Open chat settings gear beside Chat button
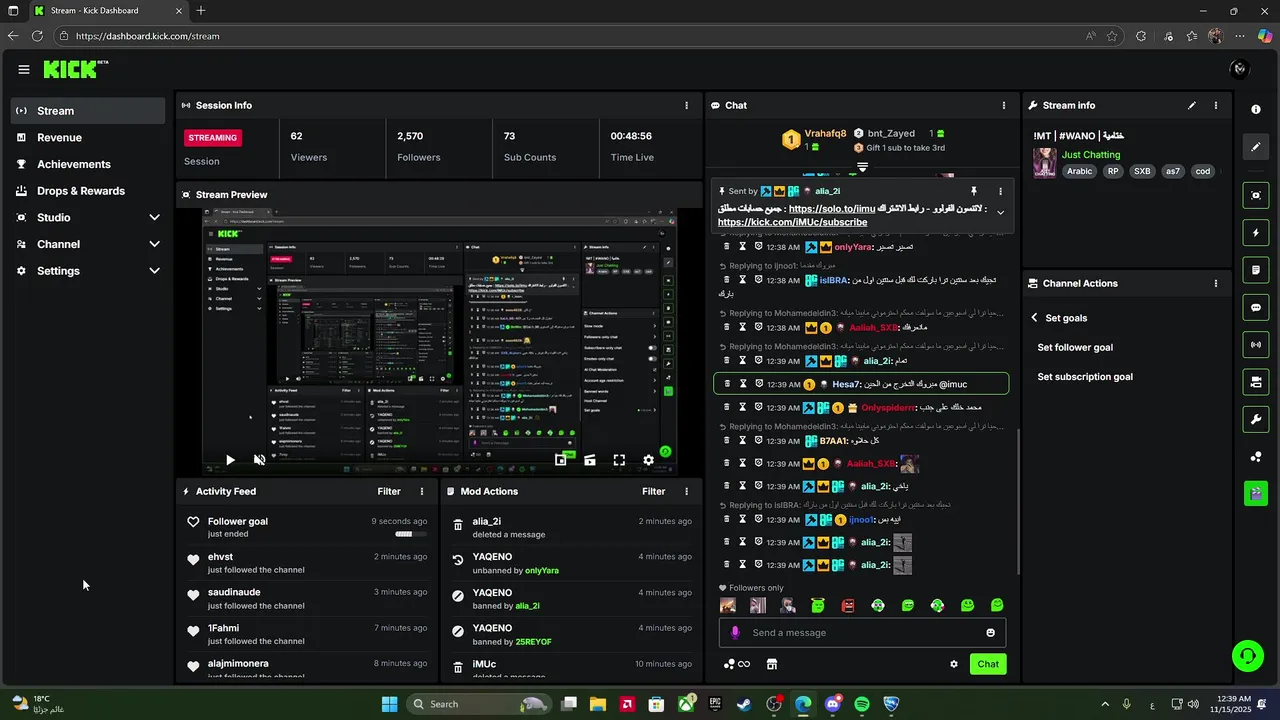The width and height of the screenshot is (1280, 720). [x=954, y=664]
